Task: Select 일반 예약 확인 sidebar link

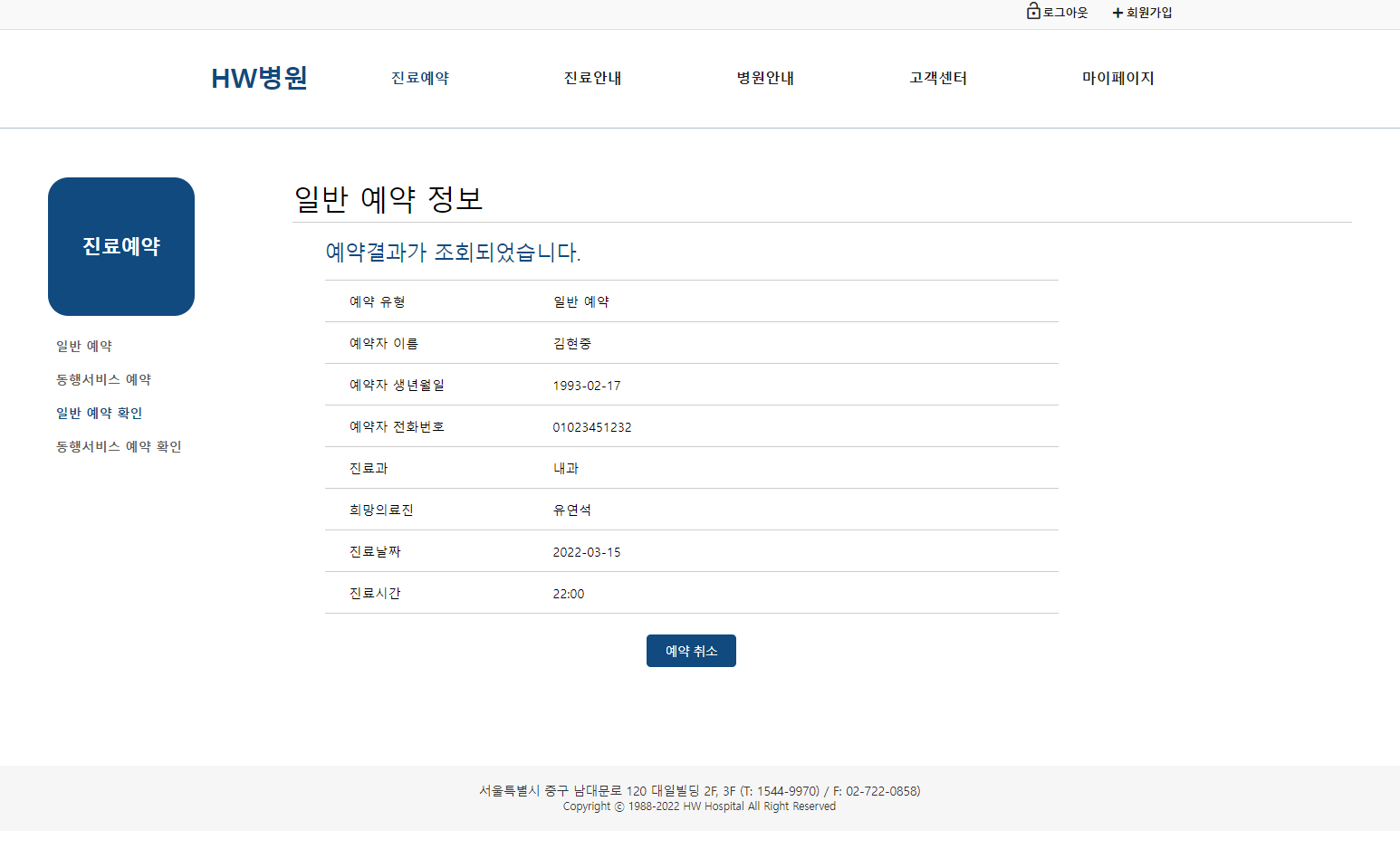Action: [98, 413]
